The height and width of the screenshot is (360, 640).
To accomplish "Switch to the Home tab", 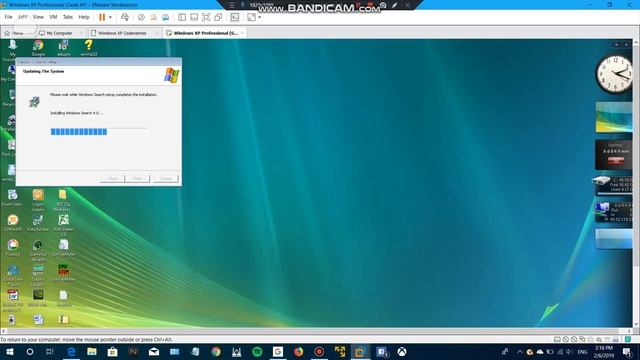I will pyautogui.click(x=18, y=33).
